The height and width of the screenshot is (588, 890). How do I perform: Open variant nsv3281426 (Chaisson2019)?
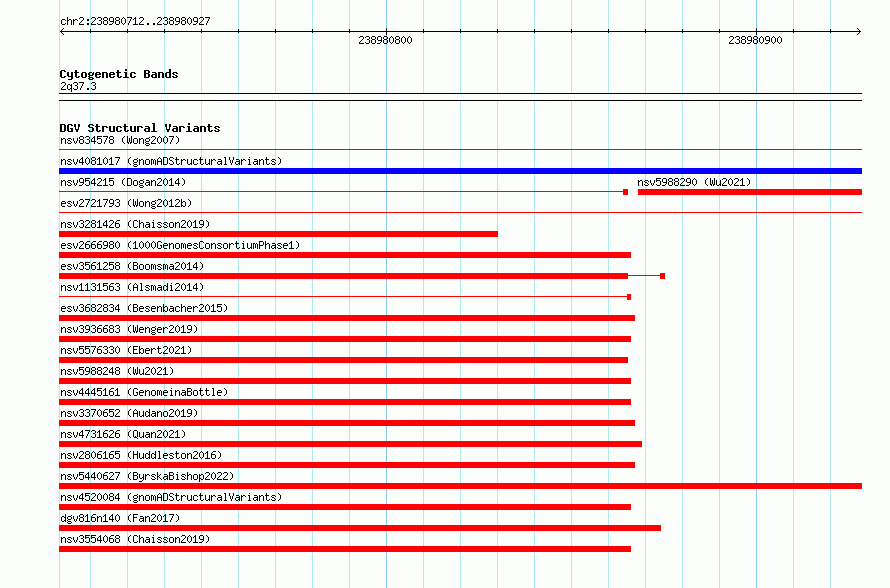click(135, 224)
